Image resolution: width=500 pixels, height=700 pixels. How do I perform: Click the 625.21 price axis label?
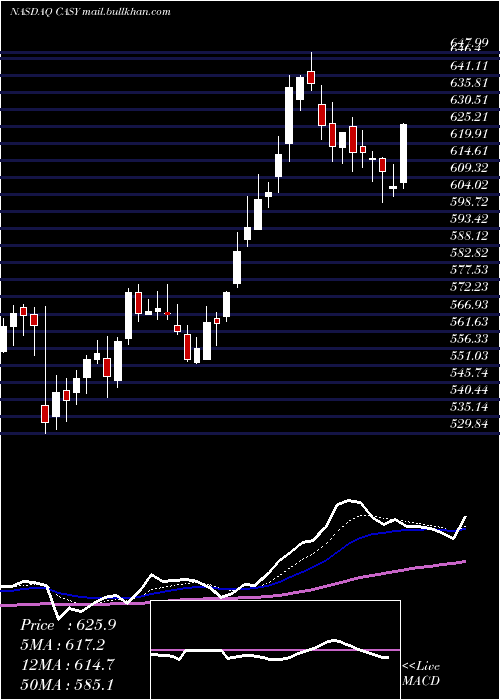(x=471, y=117)
